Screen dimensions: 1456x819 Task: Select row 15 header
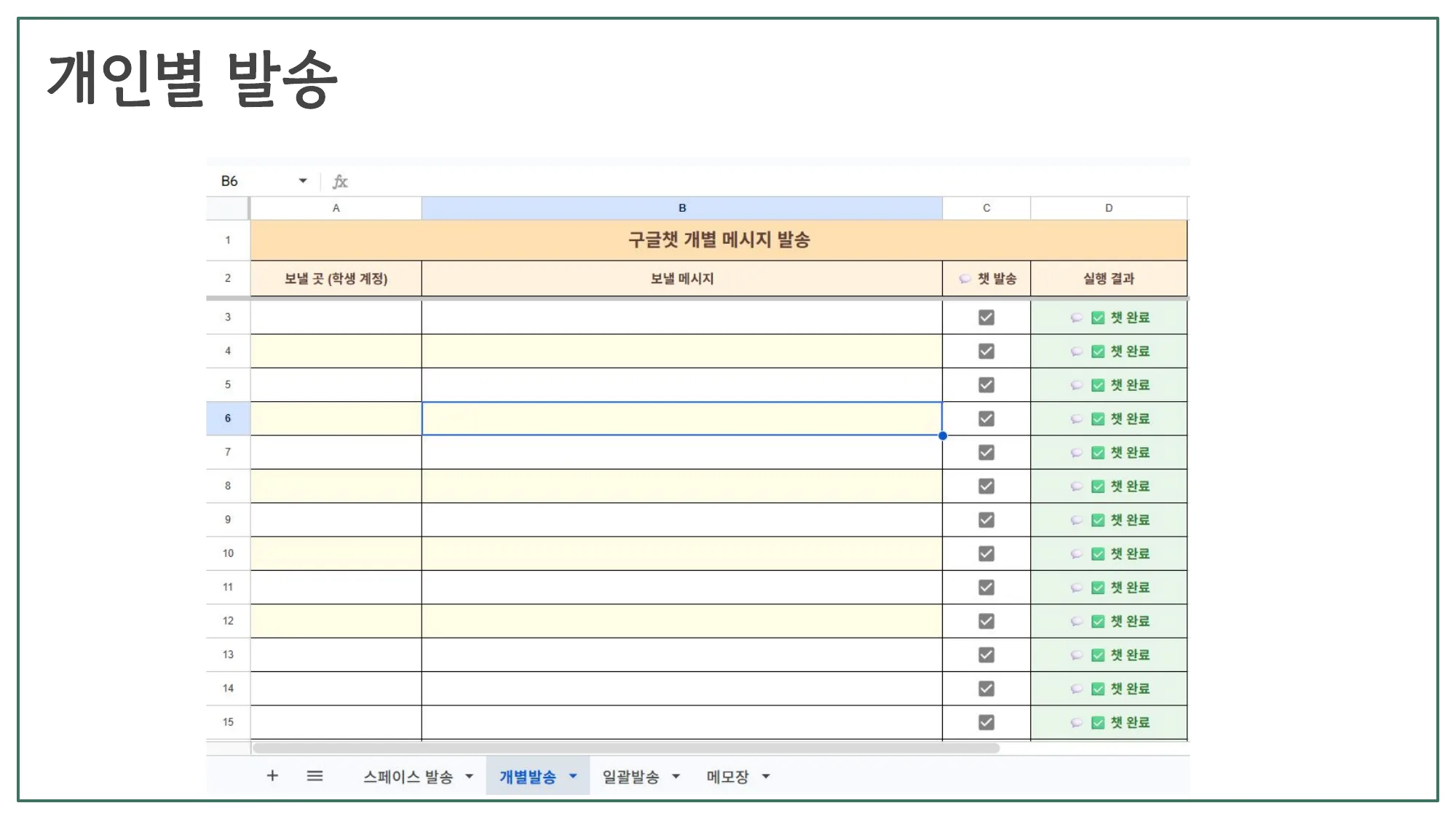click(228, 722)
